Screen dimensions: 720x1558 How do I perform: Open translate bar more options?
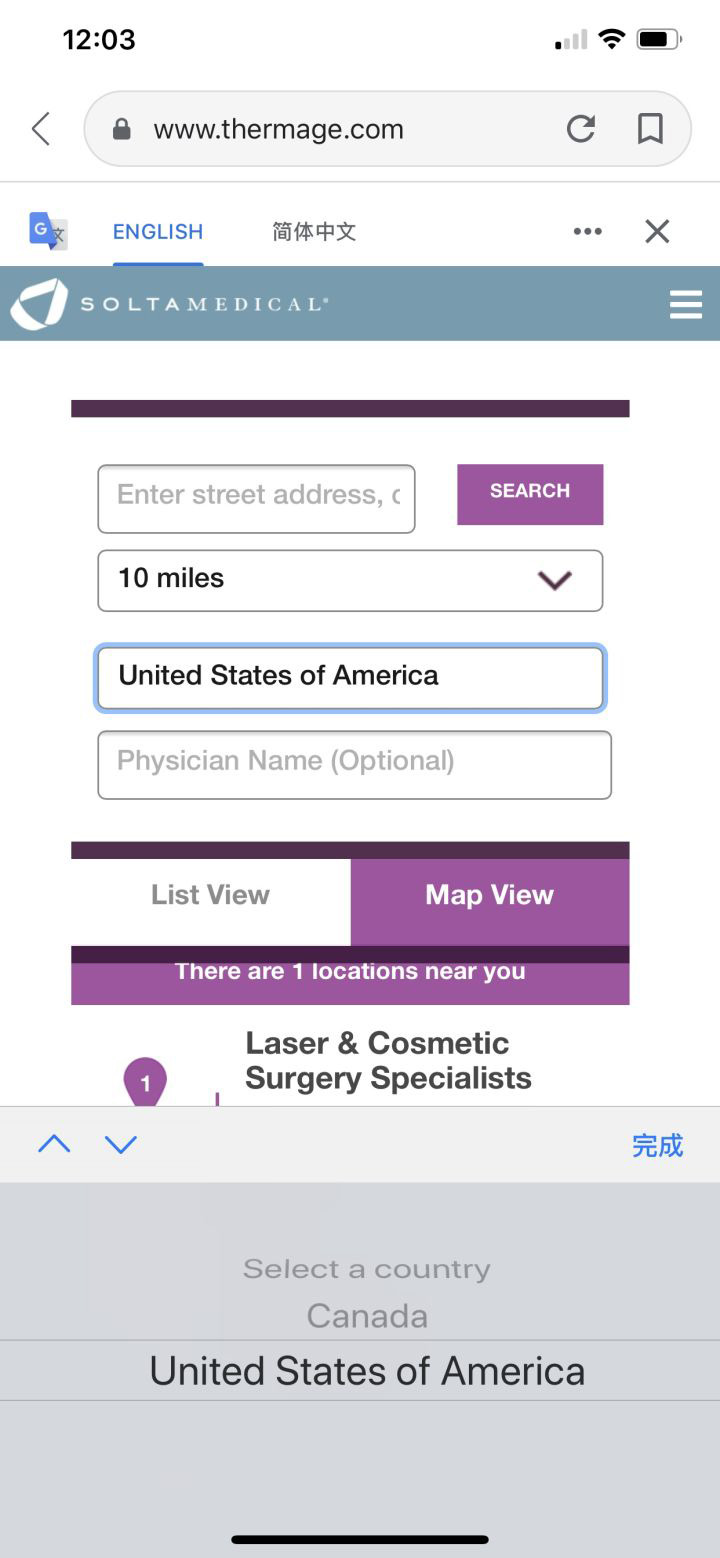(588, 231)
